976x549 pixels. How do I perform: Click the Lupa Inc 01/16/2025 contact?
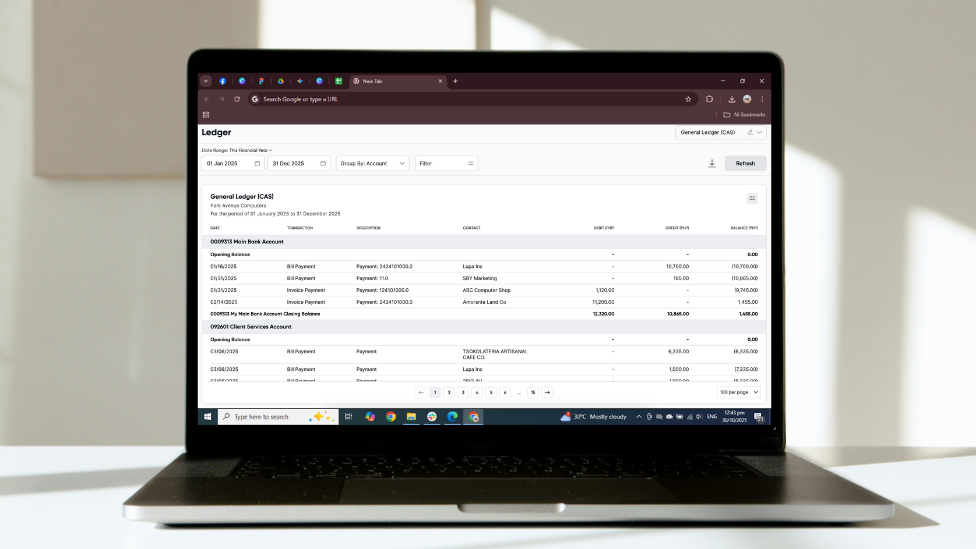472,266
